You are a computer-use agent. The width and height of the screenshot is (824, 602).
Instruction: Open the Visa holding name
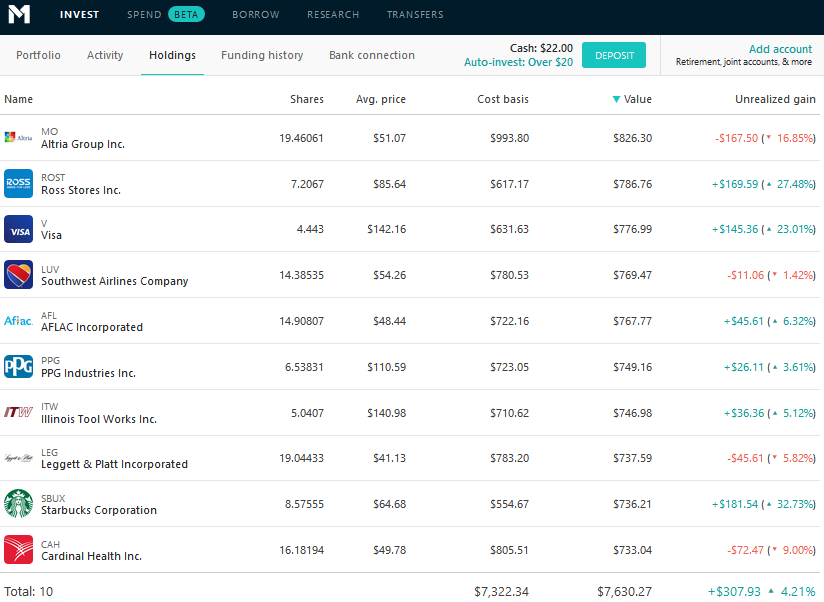(52, 235)
